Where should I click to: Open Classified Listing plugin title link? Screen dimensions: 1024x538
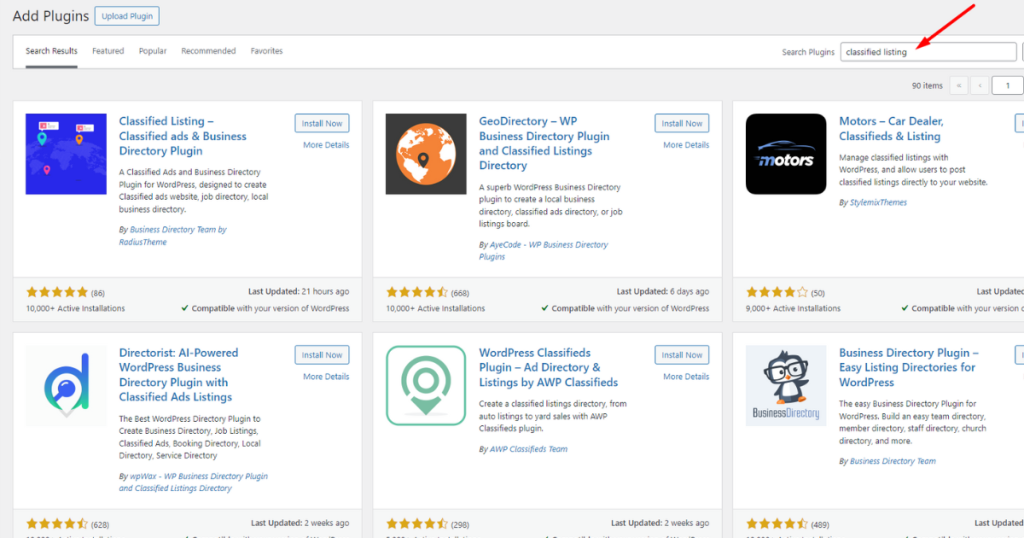[x=183, y=136]
